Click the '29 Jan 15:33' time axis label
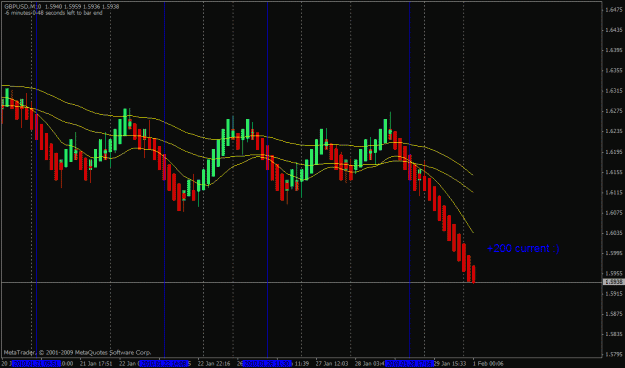The image size is (625, 368). coord(450,364)
